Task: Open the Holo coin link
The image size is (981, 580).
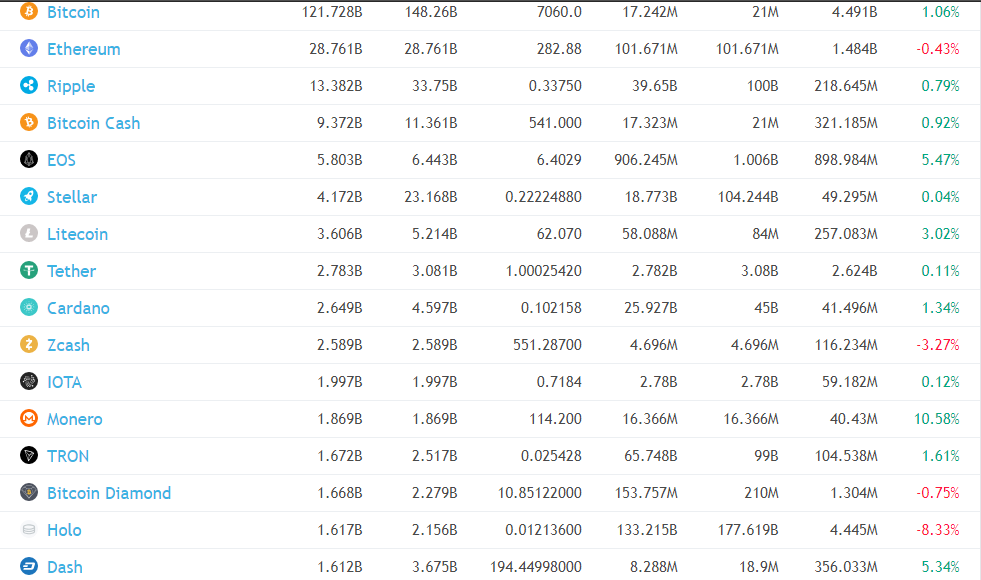Action: coord(64,530)
